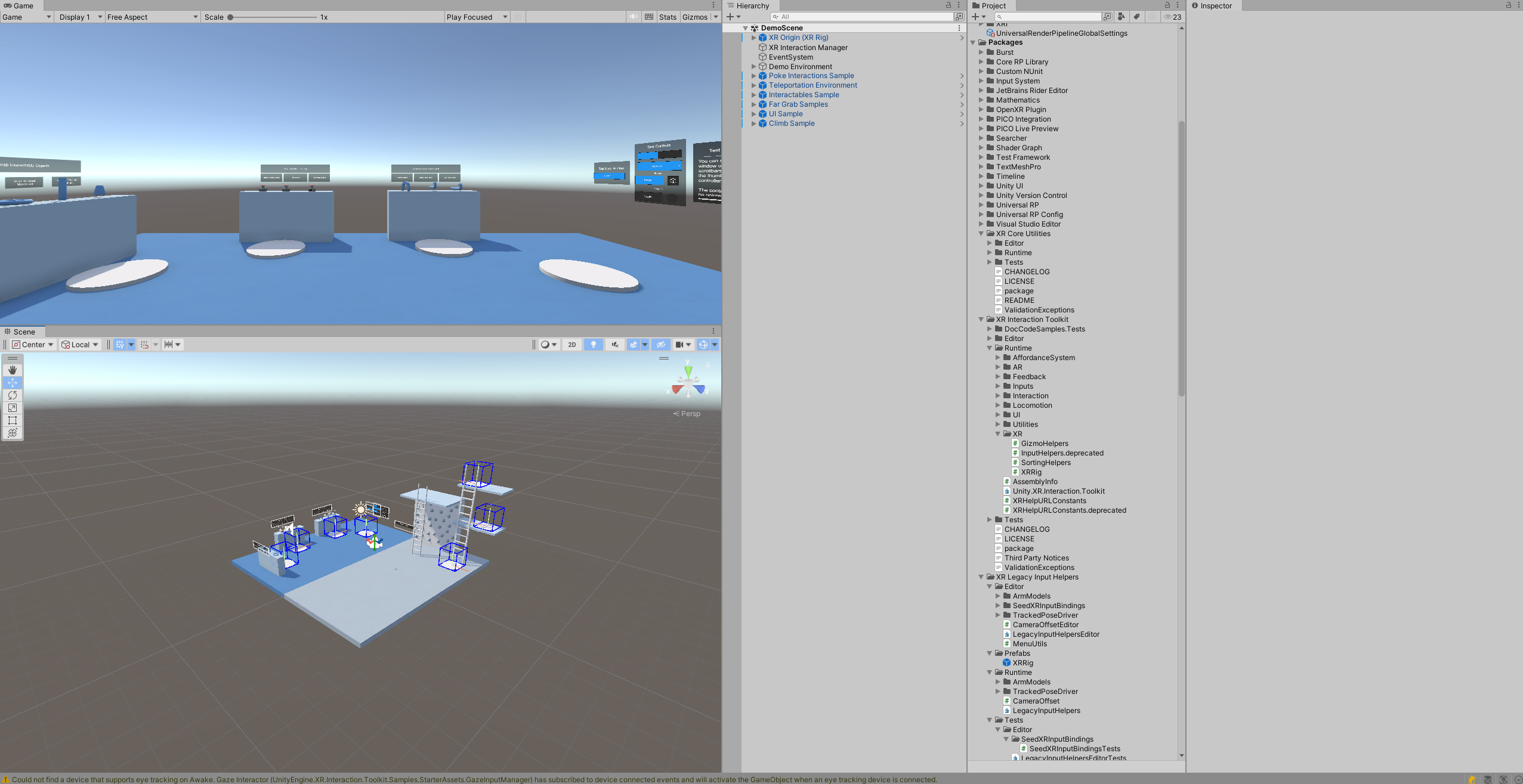This screenshot has height=784, width=1523.
Task: Expand XR Origin (XR Rig) in Hierarchy
Action: point(753,38)
